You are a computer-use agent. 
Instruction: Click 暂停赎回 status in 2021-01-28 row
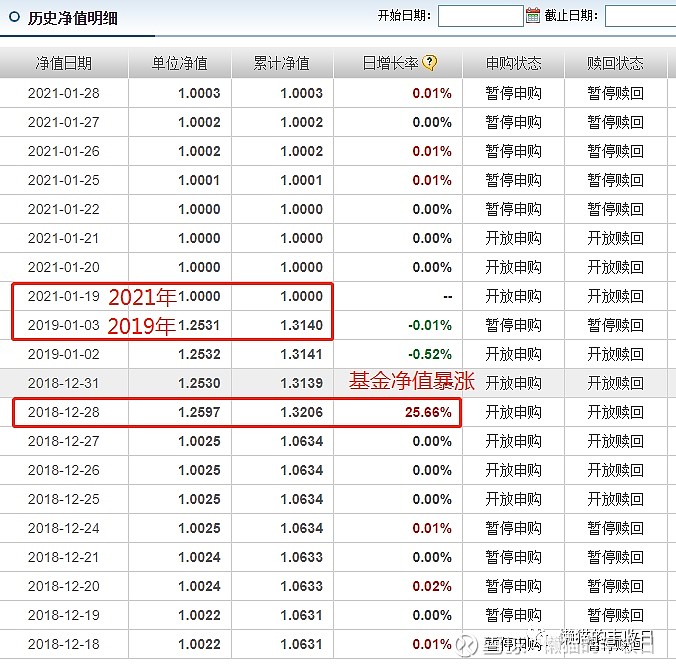(x=615, y=93)
